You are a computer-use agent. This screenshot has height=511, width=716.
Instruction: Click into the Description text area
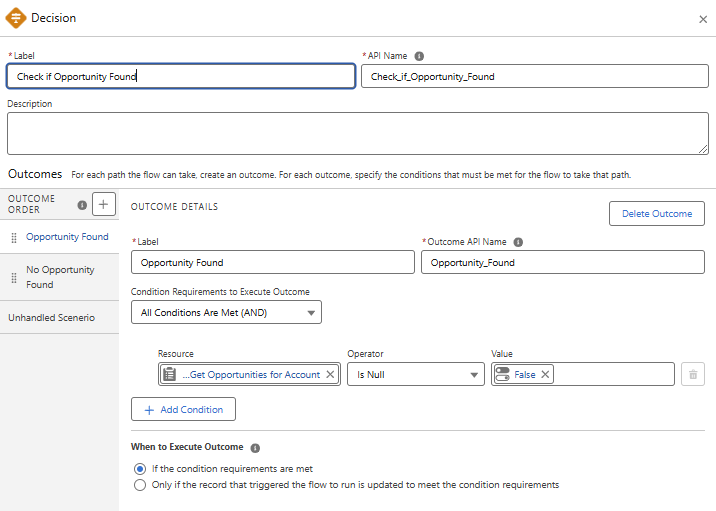tap(357, 133)
